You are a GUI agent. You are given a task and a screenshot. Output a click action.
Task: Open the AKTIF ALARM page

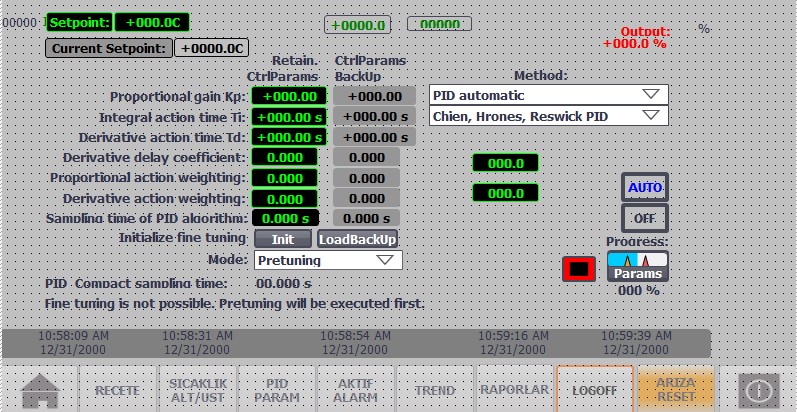point(354,388)
